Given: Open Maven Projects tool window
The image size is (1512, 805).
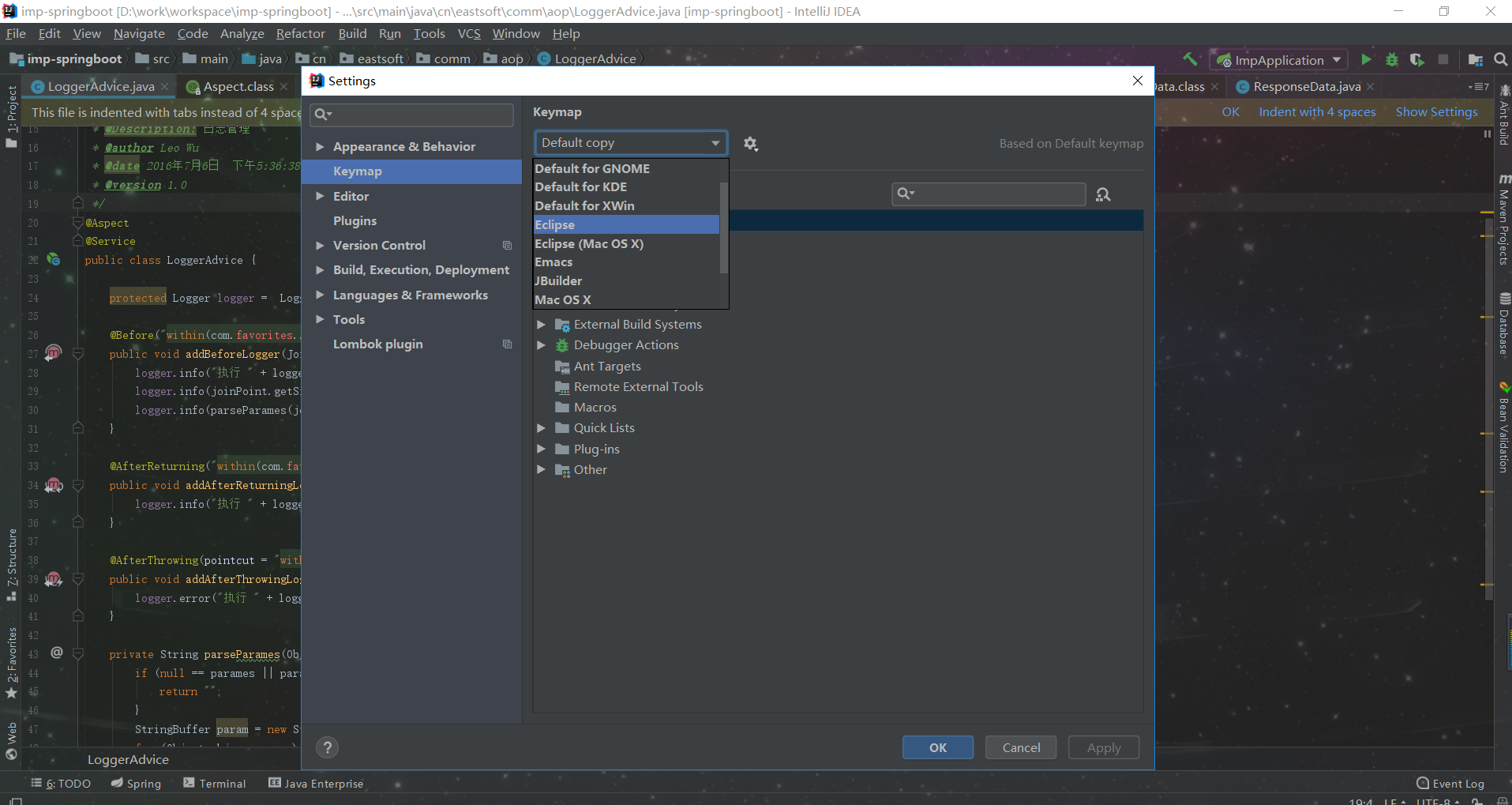Looking at the screenshot, I should (x=1504, y=220).
